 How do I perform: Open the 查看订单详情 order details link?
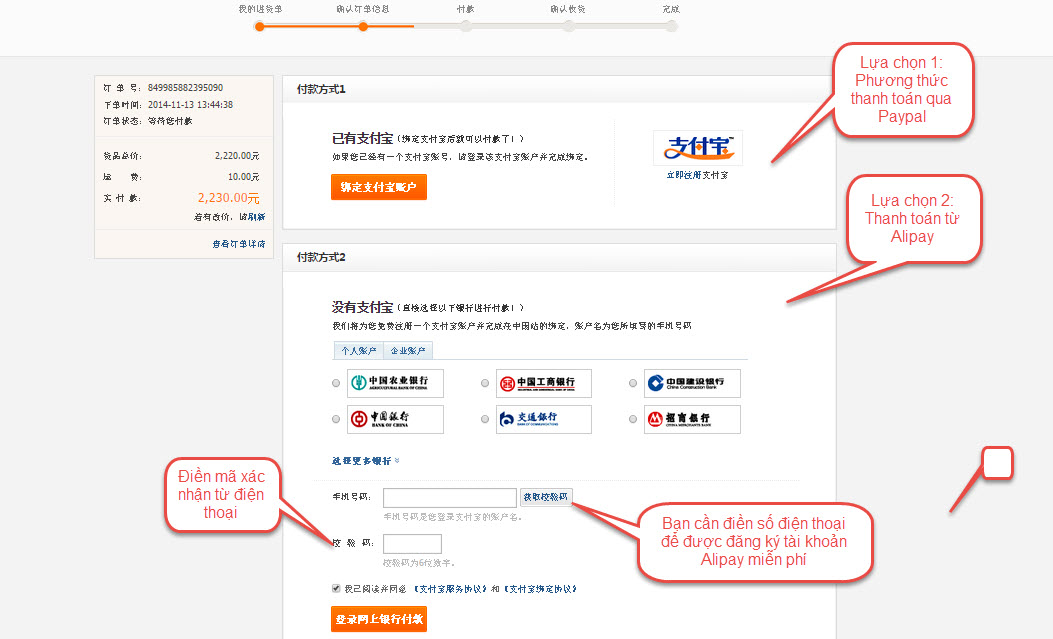click(238, 243)
